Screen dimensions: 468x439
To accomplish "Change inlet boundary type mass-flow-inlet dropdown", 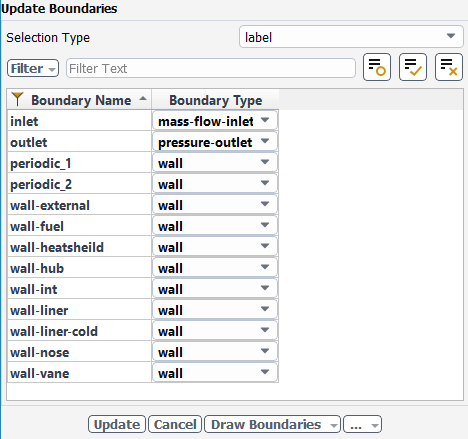I will click(x=215, y=121).
